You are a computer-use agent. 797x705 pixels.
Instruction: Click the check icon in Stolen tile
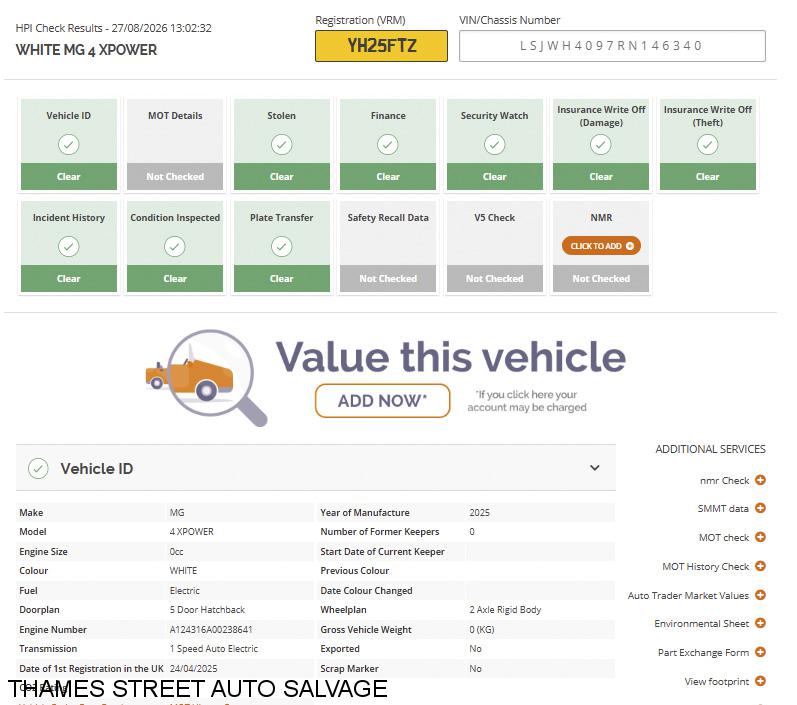pos(282,144)
